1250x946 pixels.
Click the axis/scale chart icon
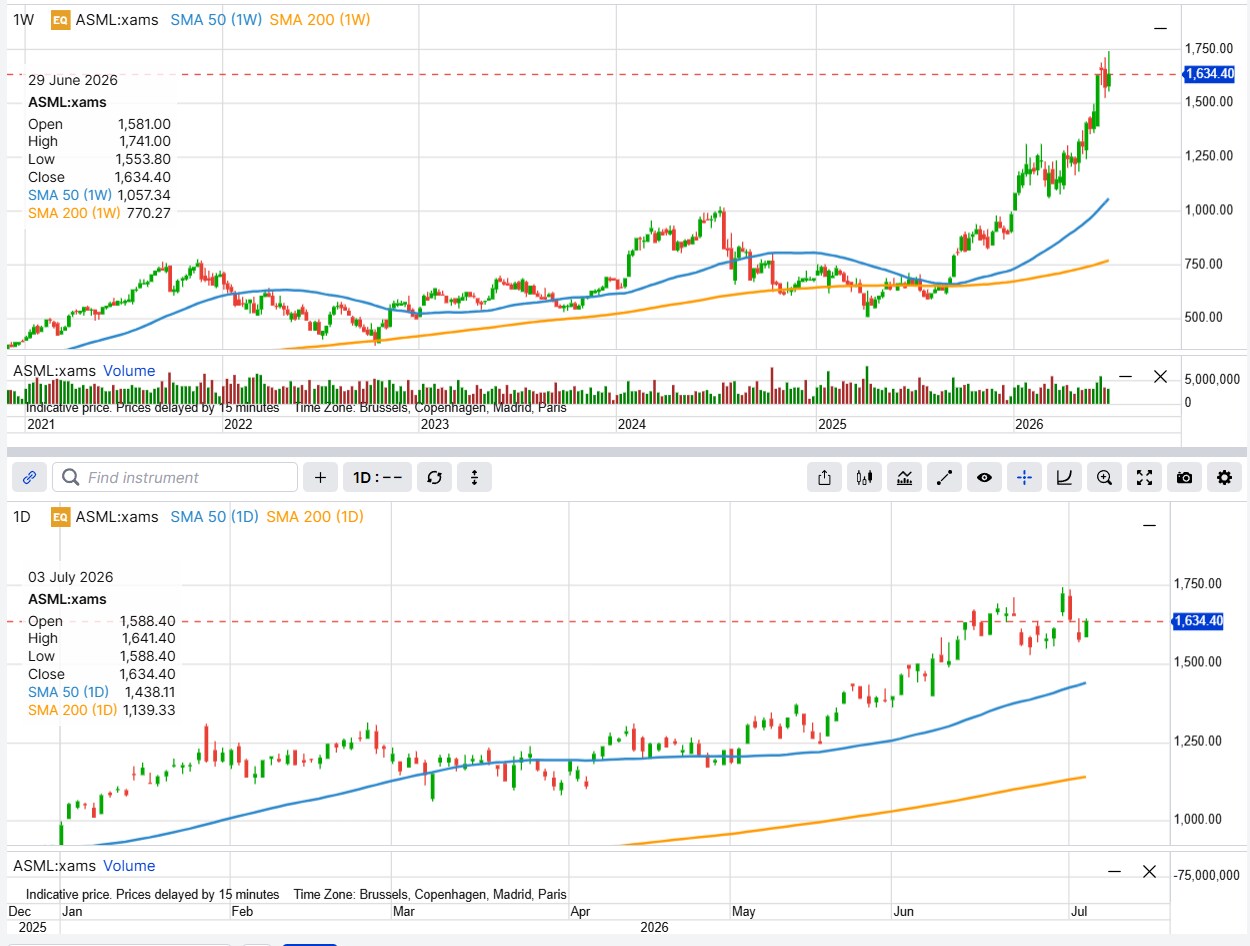click(x=1064, y=478)
